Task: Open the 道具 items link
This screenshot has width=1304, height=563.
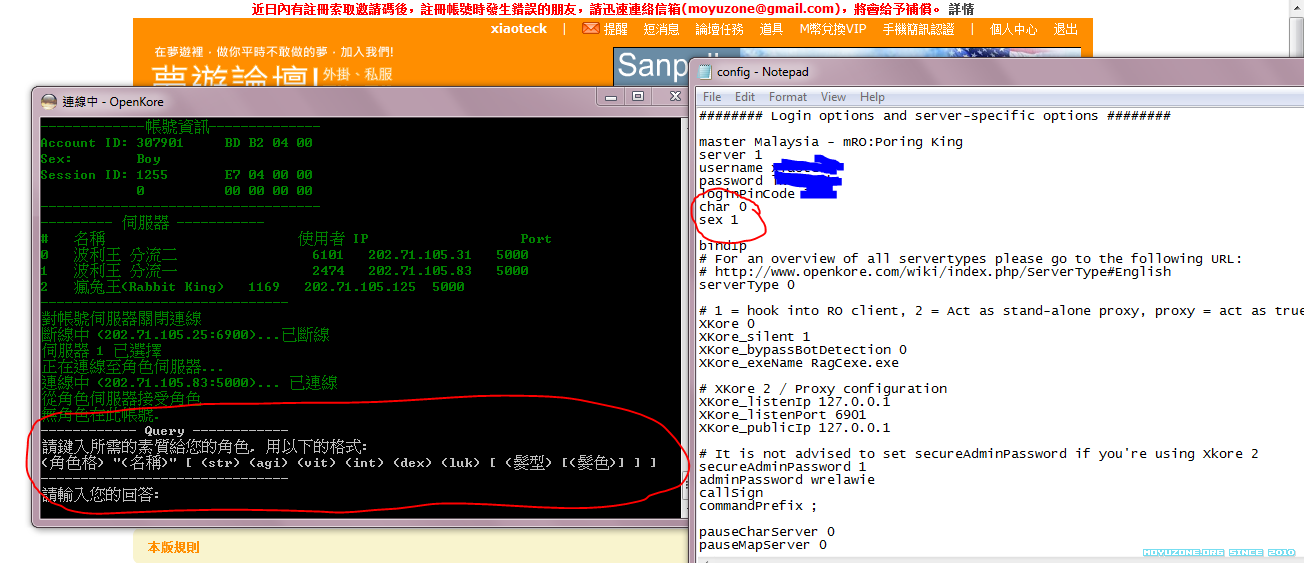Action: (x=771, y=29)
